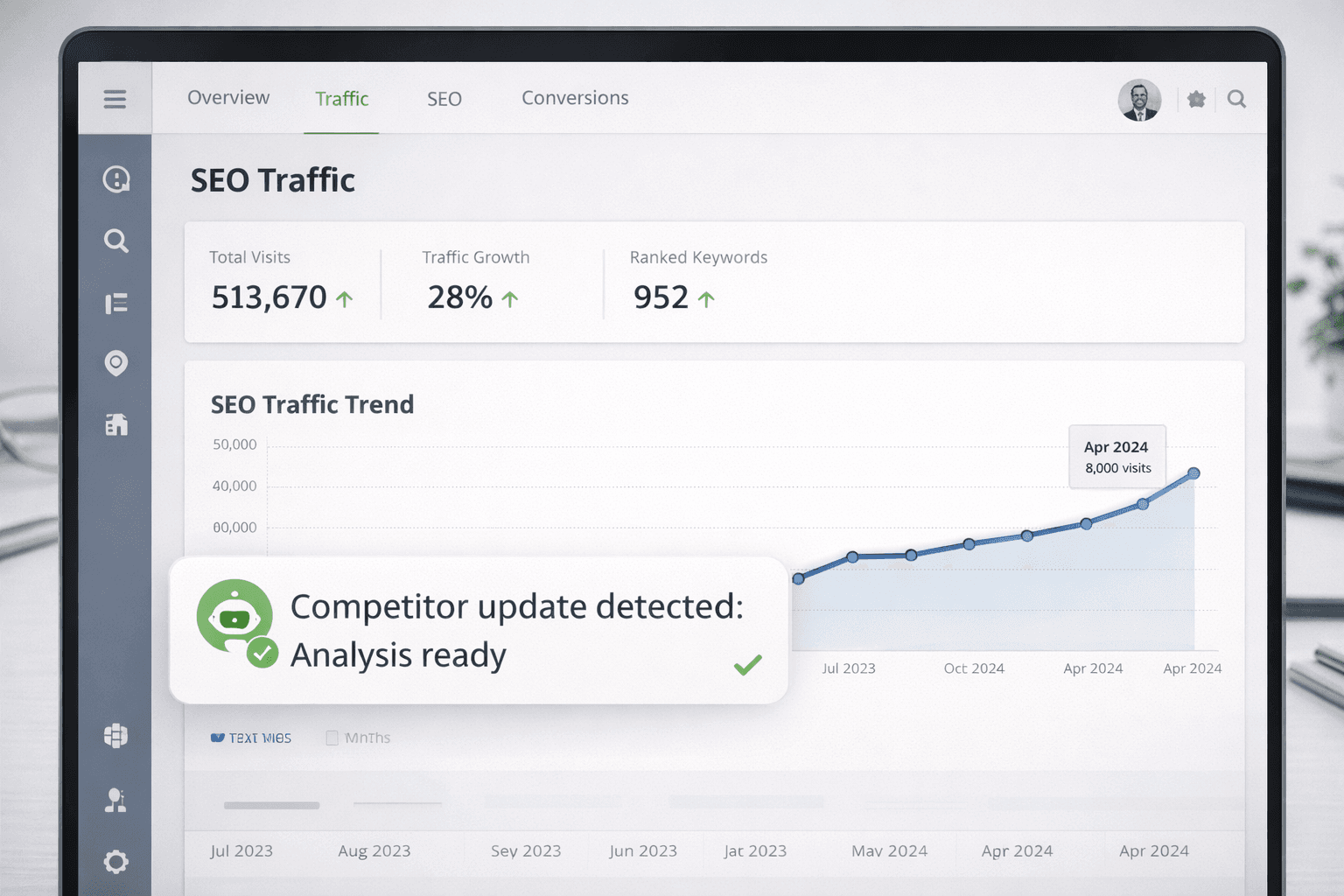Select the magnifier icon in sidebar
Image resolution: width=1344 pixels, height=896 pixels.
[116, 241]
